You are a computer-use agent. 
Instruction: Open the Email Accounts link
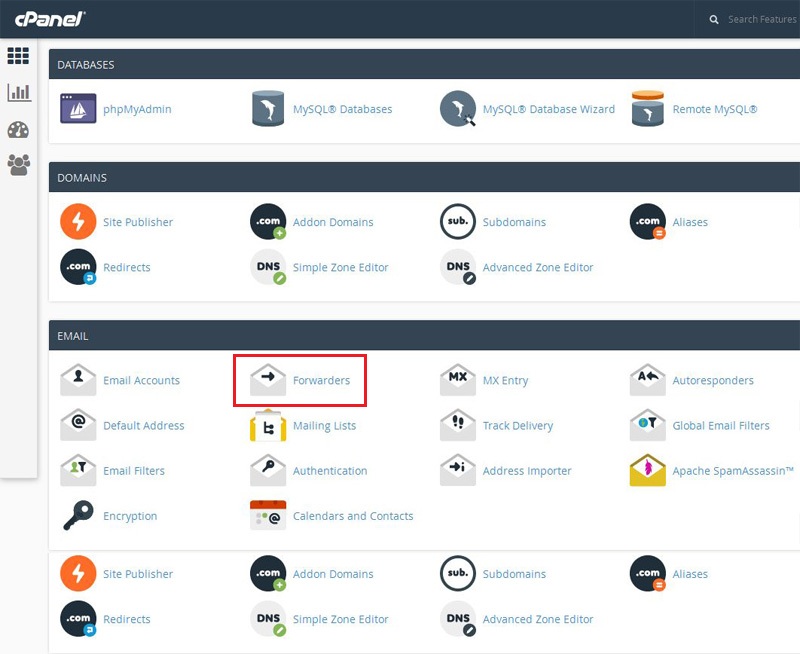point(141,381)
